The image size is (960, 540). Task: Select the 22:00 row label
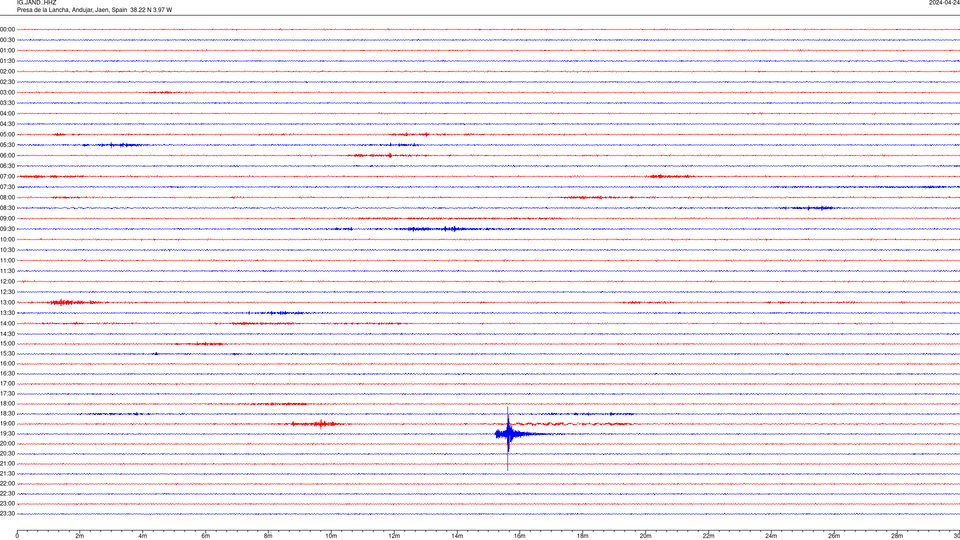tap(7, 483)
